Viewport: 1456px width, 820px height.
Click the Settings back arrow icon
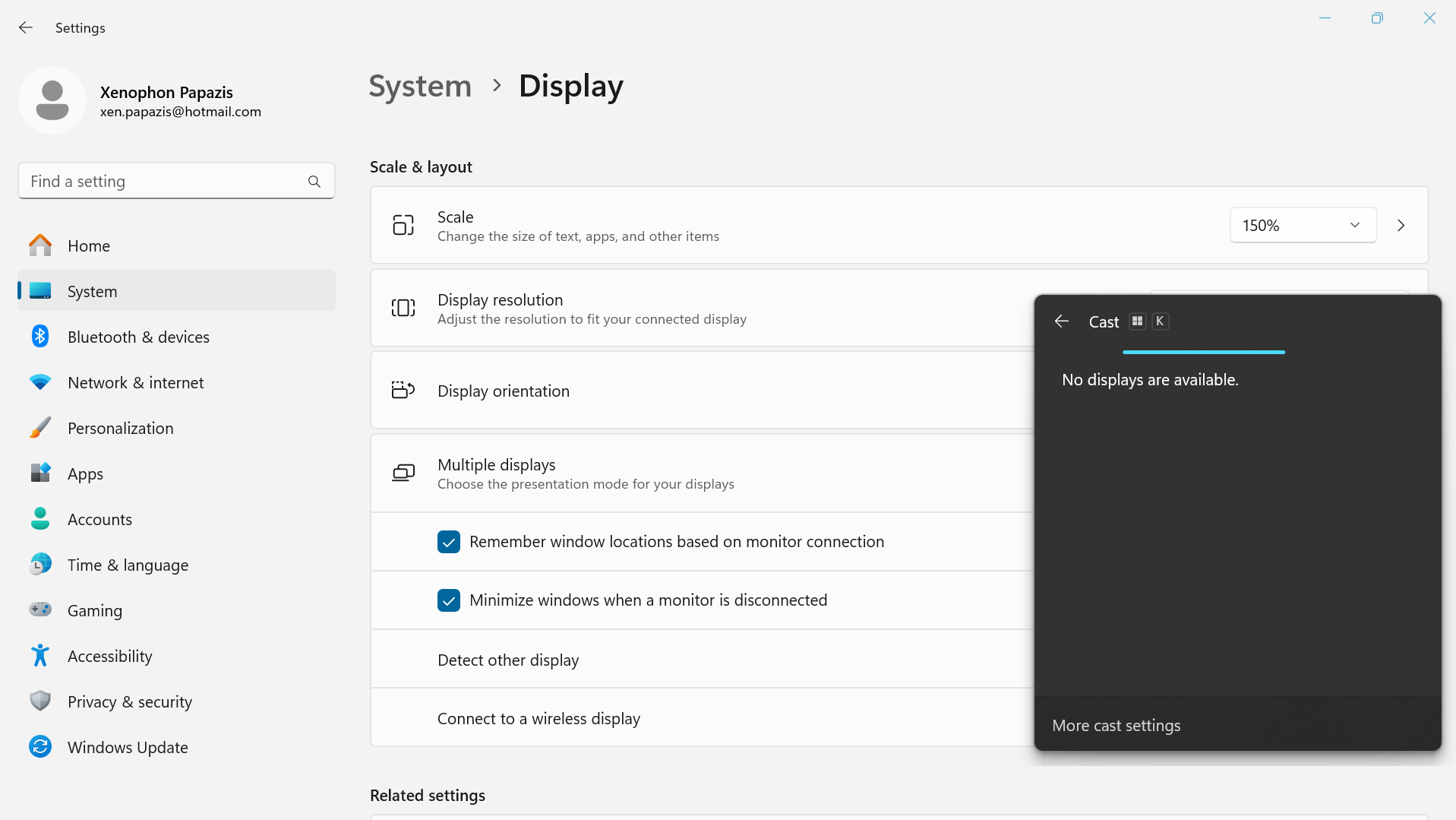coord(26,28)
